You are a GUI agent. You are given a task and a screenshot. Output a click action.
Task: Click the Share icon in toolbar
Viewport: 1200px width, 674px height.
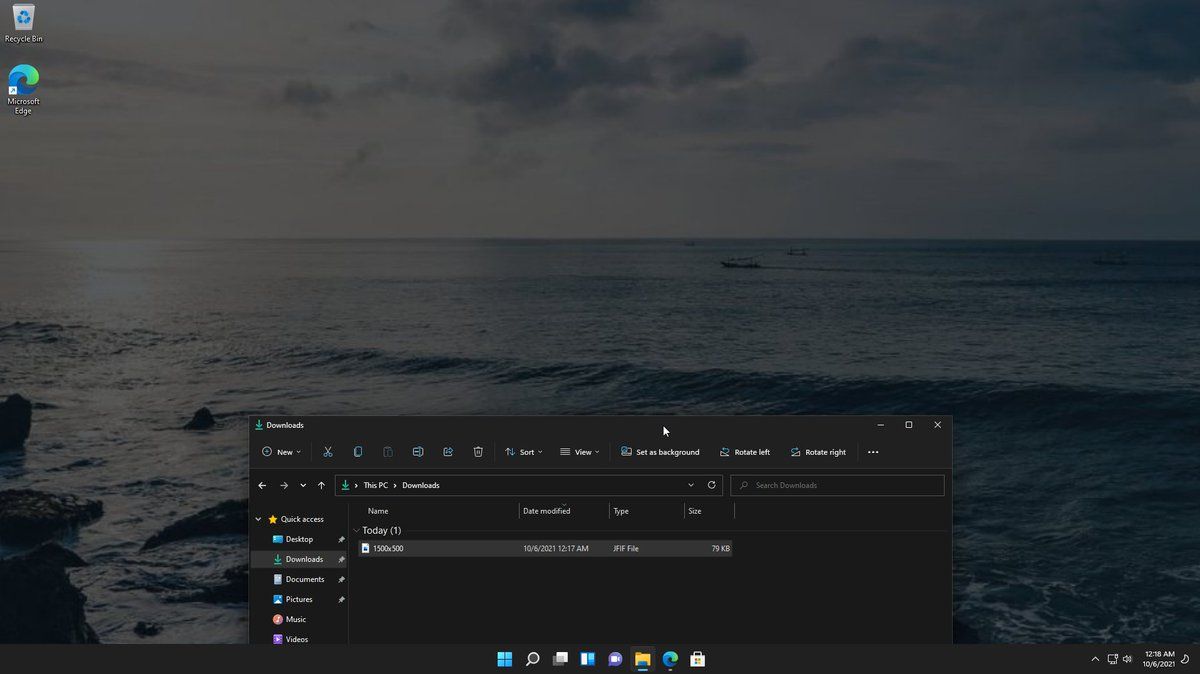pyautogui.click(x=448, y=452)
